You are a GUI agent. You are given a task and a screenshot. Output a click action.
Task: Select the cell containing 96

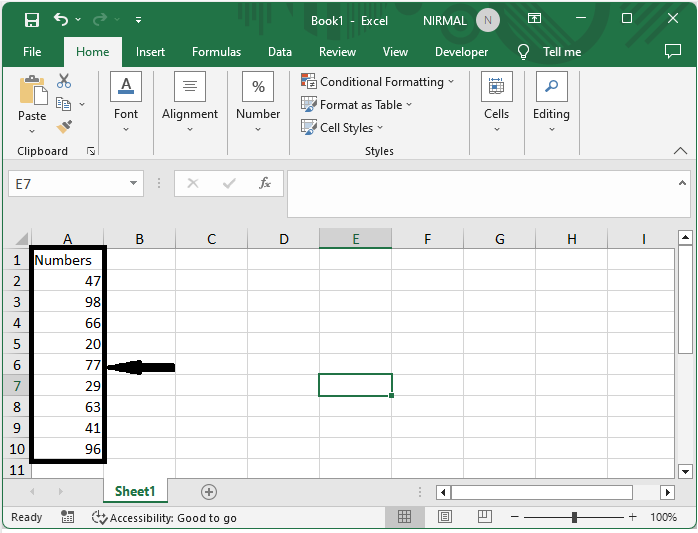68,449
